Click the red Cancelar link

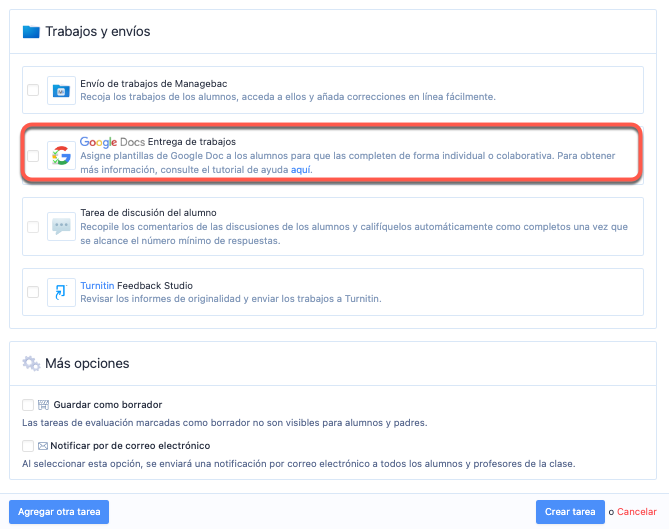pyautogui.click(x=636, y=512)
